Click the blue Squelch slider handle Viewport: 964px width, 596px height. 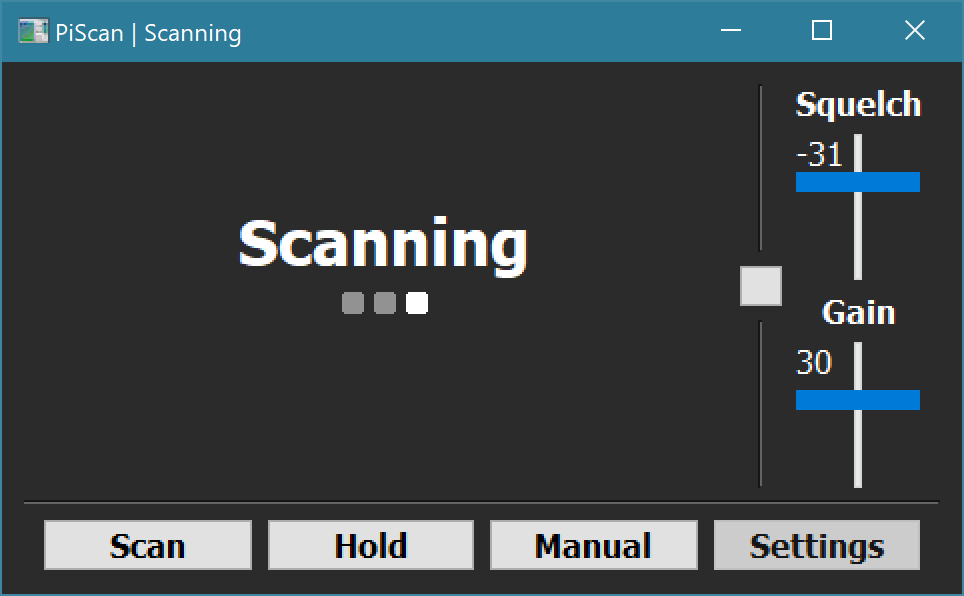[x=857, y=182]
